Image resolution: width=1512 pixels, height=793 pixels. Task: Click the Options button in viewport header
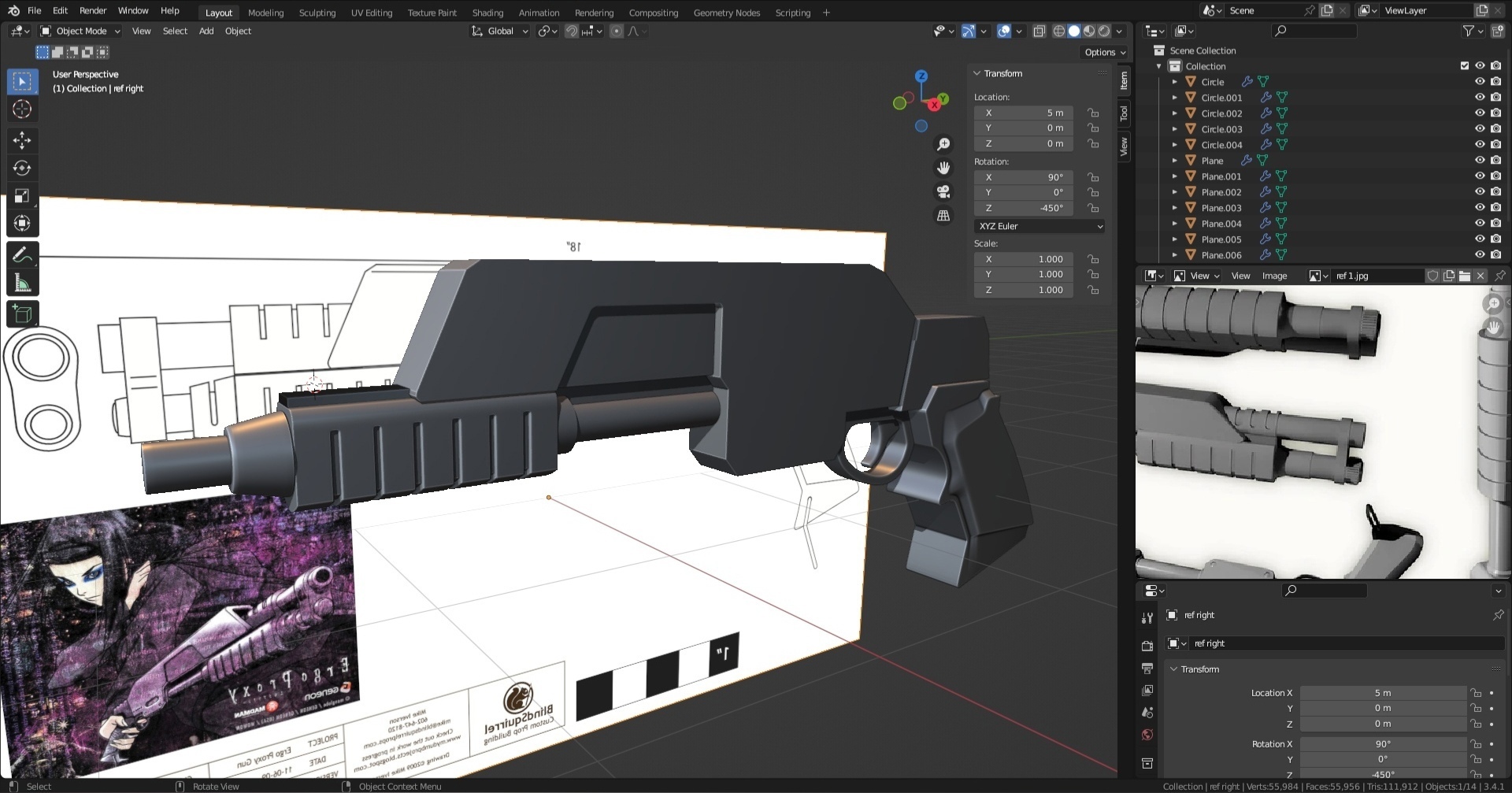click(x=1104, y=53)
